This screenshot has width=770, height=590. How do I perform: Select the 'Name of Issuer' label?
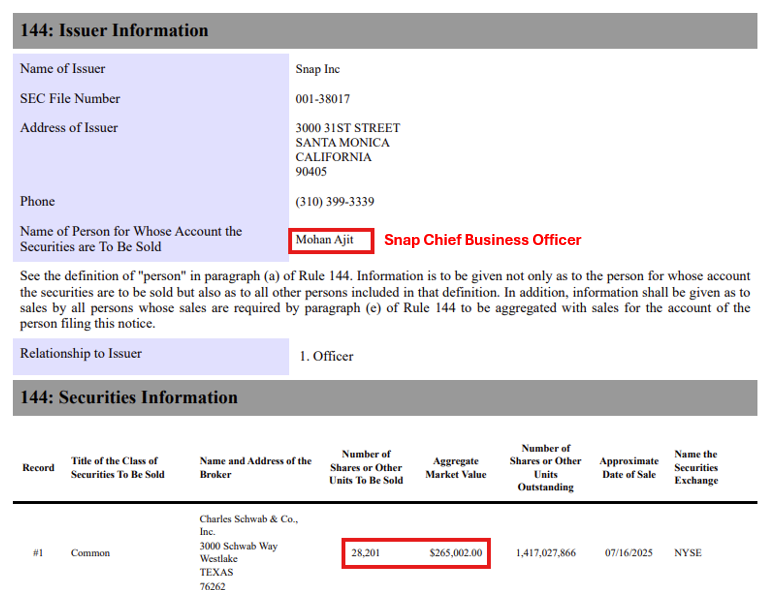tap(62, 68)
